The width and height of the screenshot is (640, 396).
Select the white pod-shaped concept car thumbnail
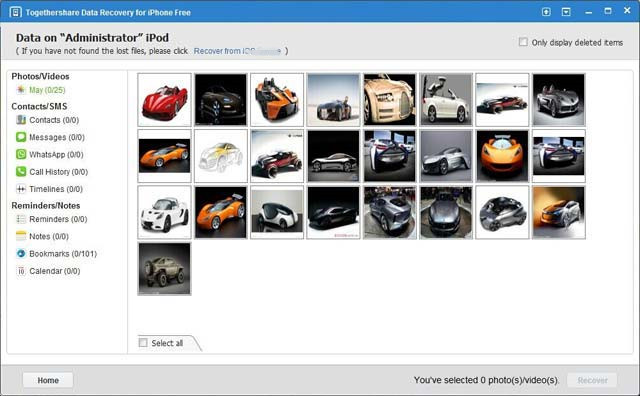[277, 212]
